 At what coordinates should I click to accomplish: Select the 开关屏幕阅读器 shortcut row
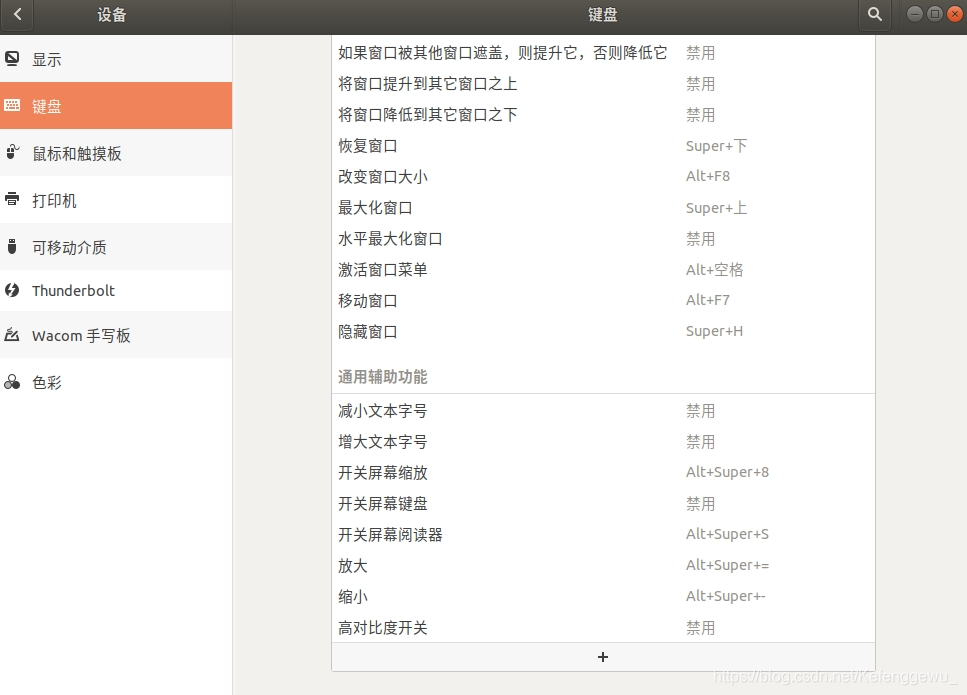[603, 535]
